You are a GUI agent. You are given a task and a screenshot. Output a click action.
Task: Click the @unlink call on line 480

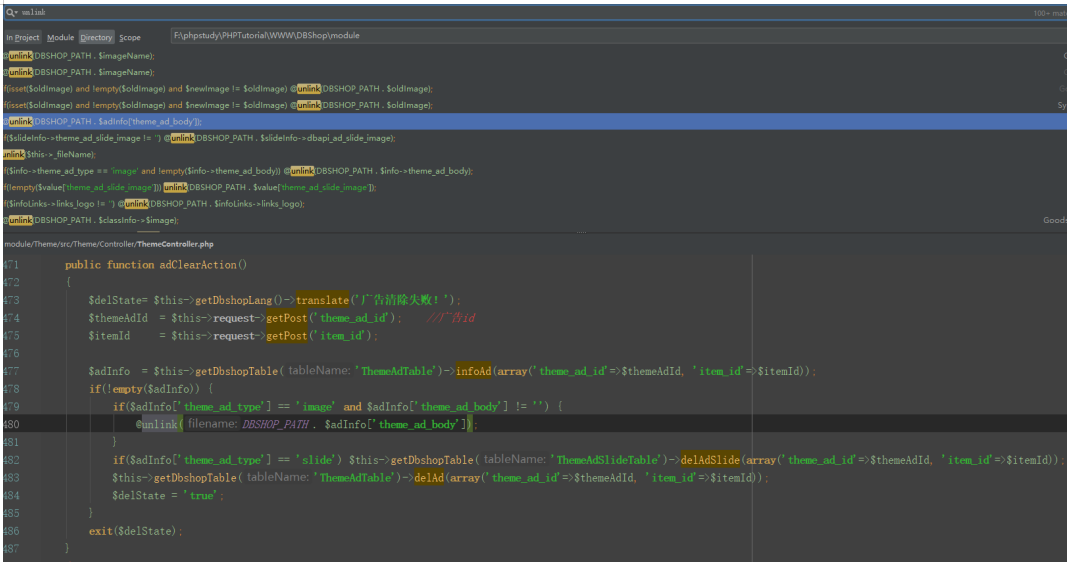pos(157,424)
